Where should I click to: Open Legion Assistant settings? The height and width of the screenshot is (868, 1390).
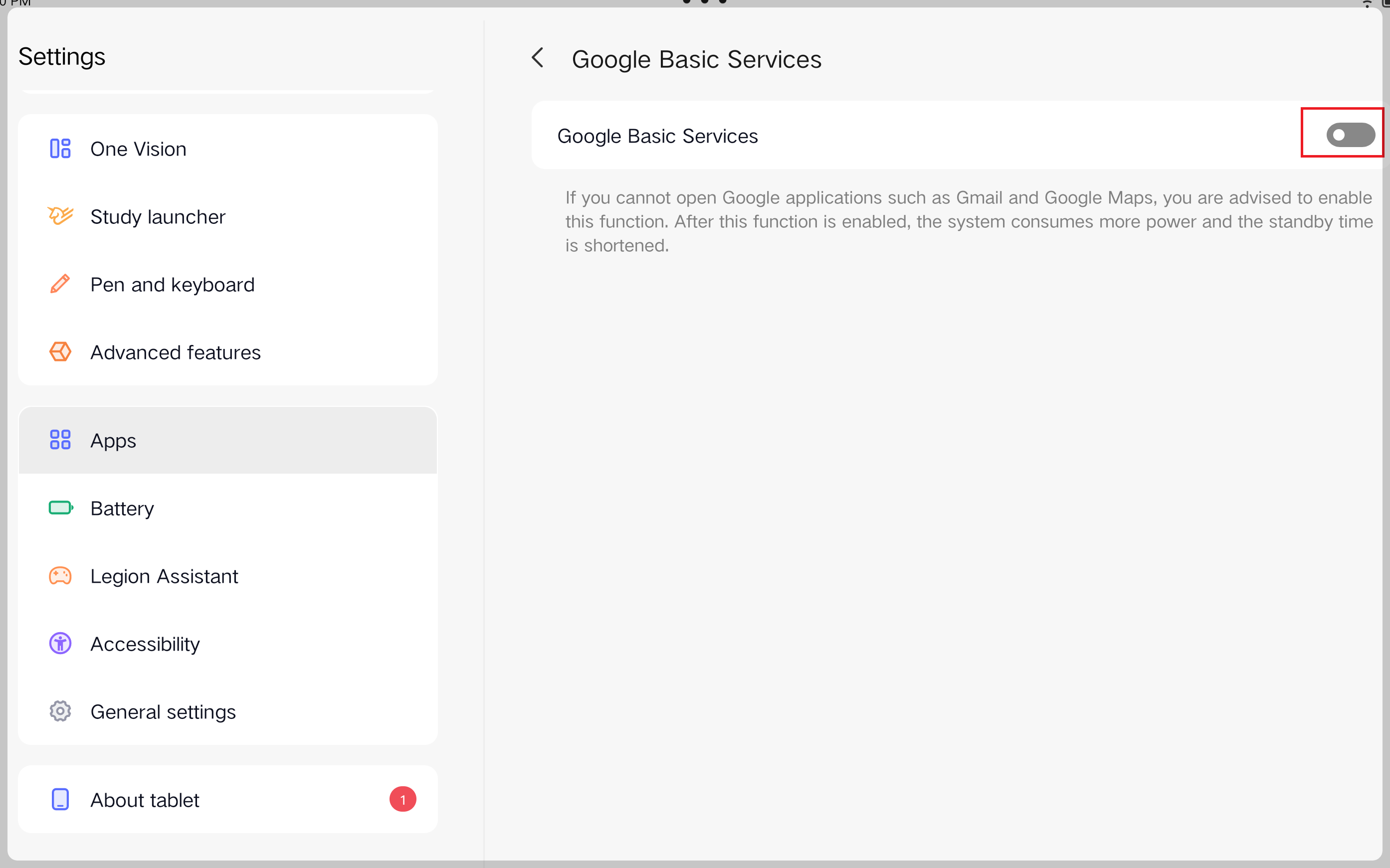[x=164, y=576]
